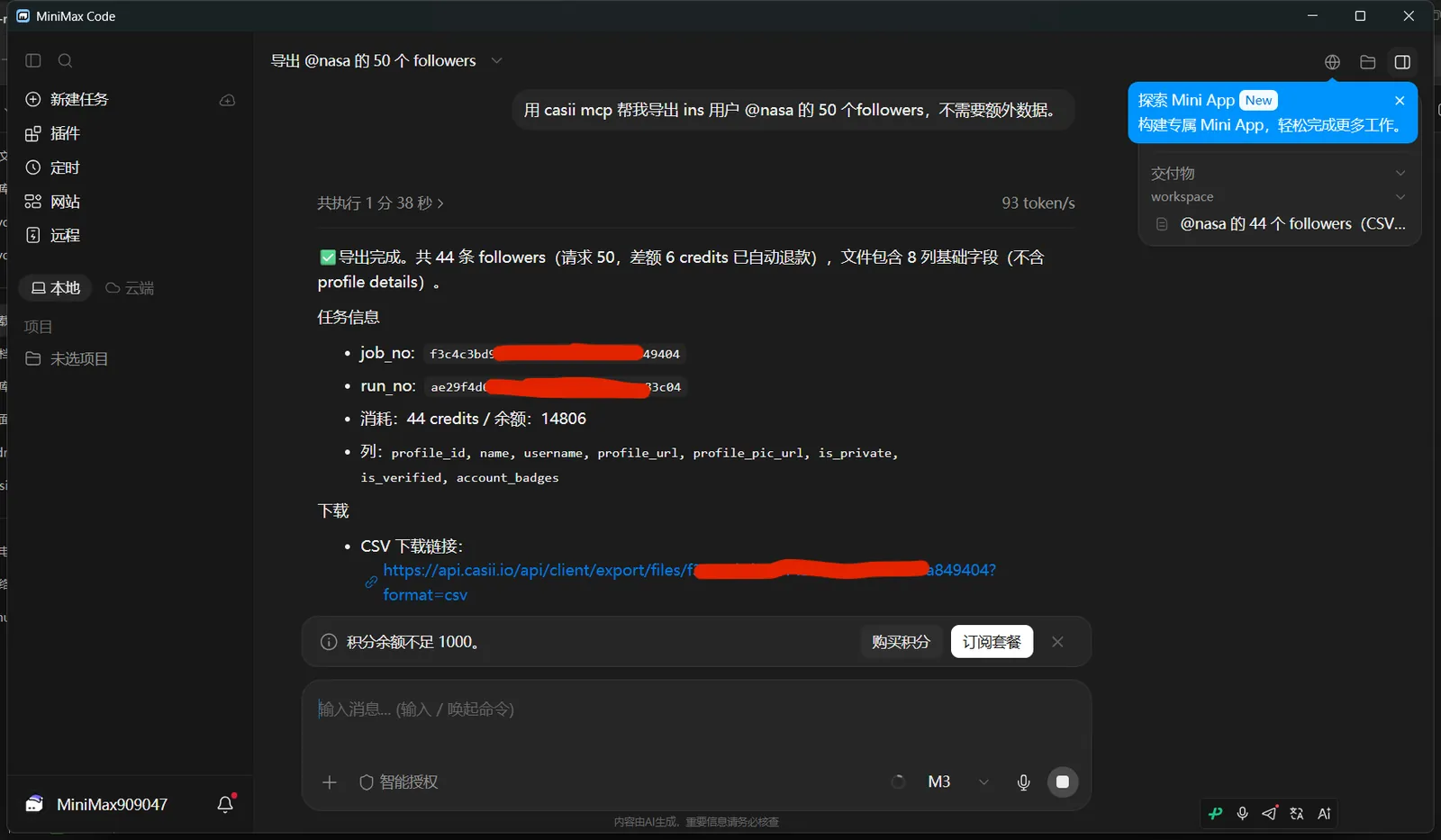Click the cloud download icon beside 新建任务

tap(227, 99)
